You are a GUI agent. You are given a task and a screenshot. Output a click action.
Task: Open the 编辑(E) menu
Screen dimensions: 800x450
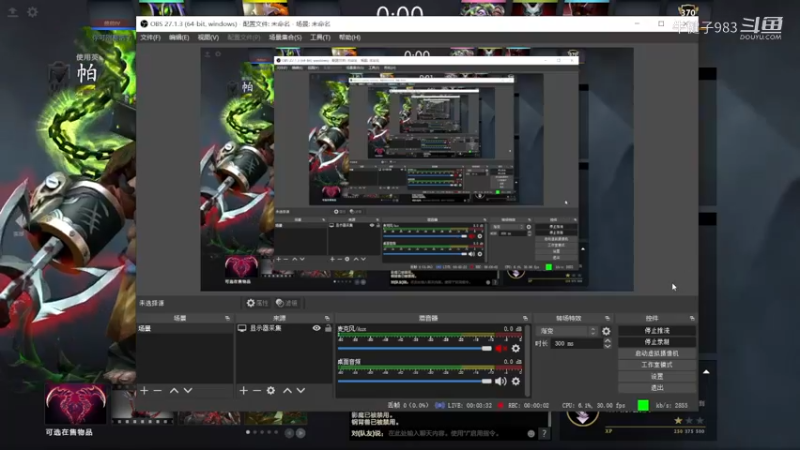coord(179,37)
